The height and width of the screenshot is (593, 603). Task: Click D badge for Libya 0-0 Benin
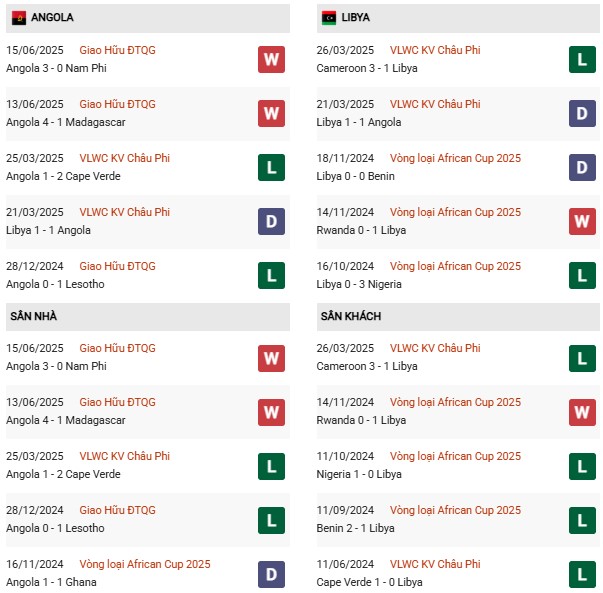[581, 167]
